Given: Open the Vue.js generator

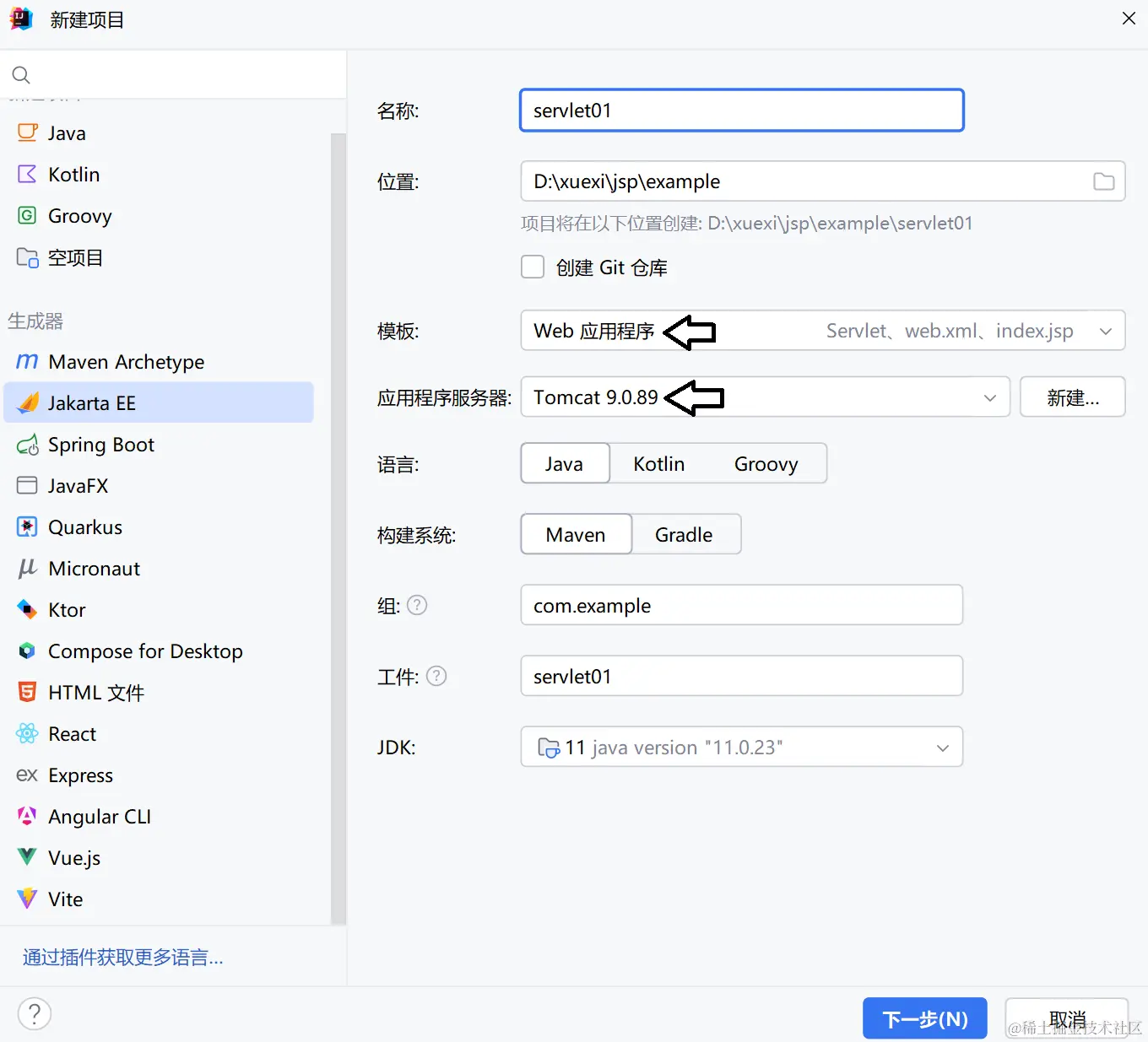Looking at the screenshot, I should [x=73, y=857].
